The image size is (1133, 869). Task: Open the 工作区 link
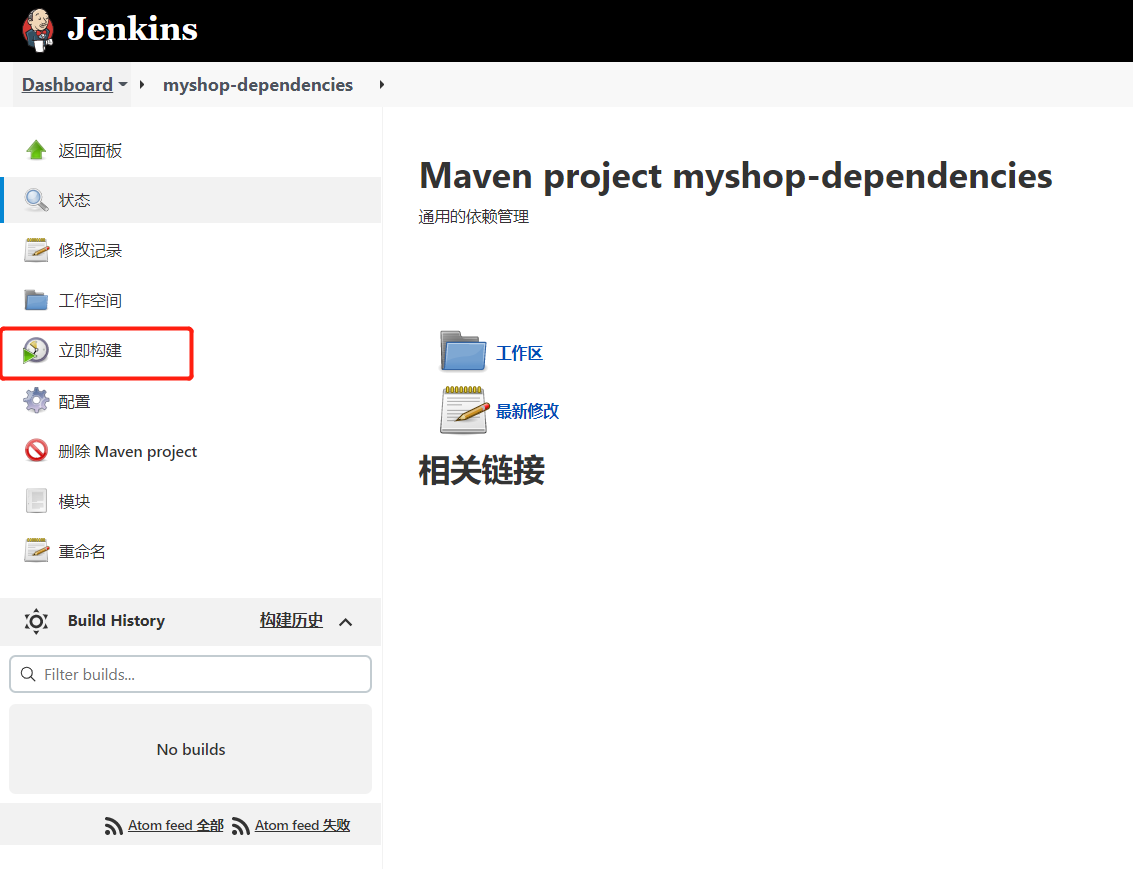[519, 353]
